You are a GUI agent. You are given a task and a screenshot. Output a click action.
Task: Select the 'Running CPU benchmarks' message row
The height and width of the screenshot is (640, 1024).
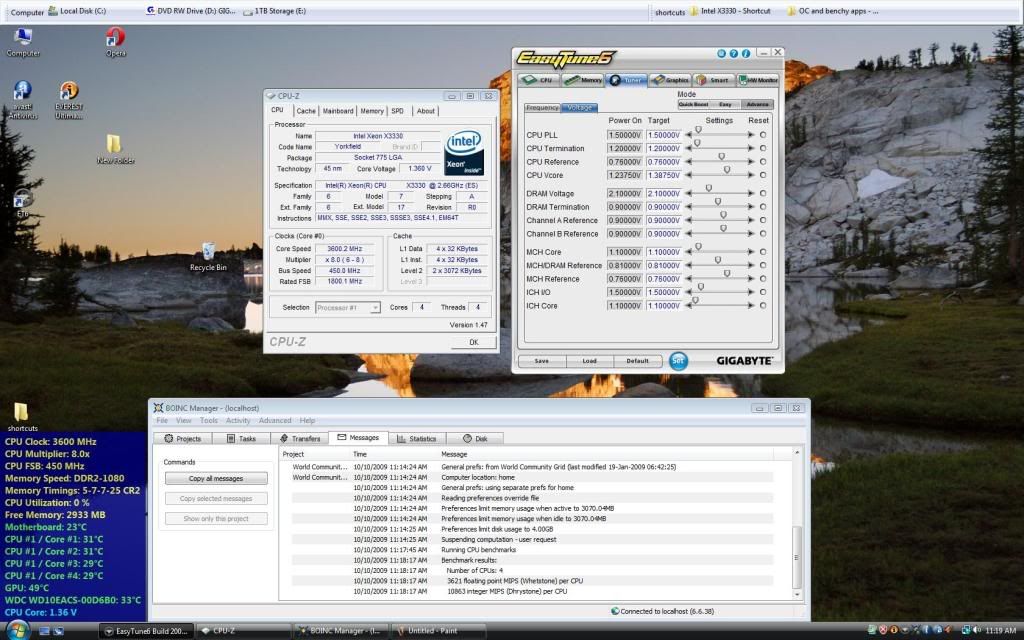(x=526, y=550)
